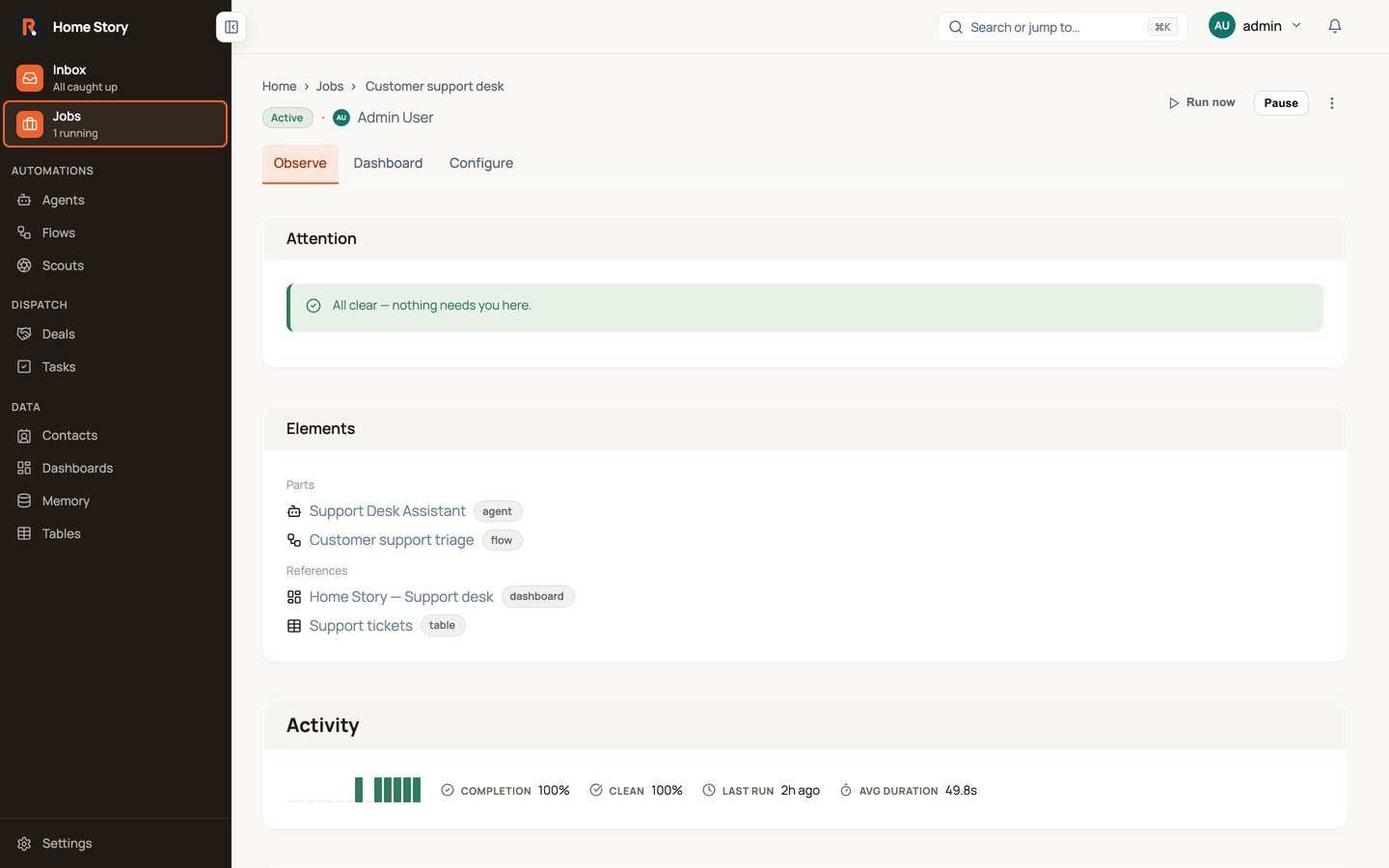Image resolution: width=1389 pixels, height=868 pixels.
Task: Click the Home Story logo icon
Action: (29, 27)
